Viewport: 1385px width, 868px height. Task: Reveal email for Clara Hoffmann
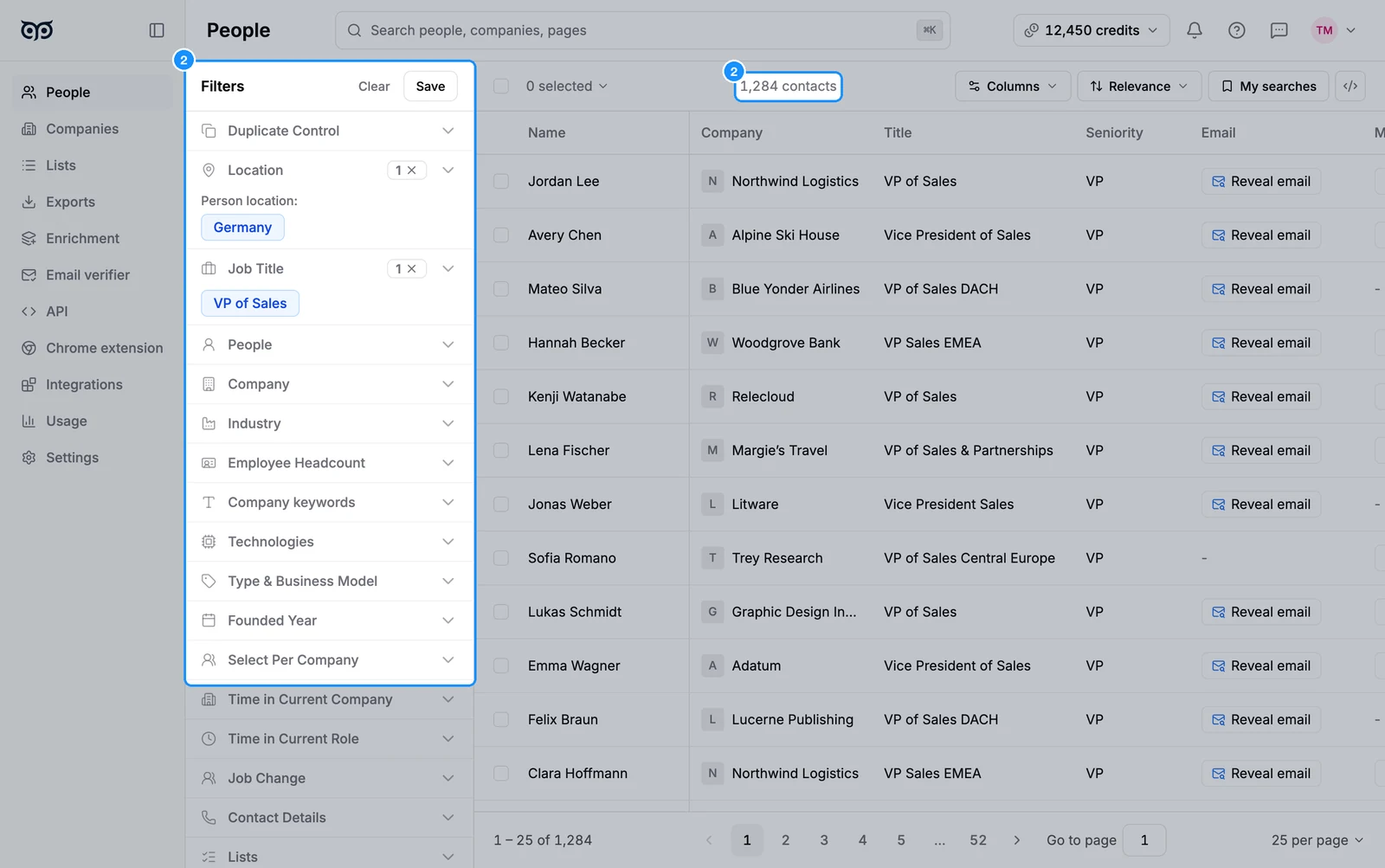pyautogui.click(x=1261, y=774)
